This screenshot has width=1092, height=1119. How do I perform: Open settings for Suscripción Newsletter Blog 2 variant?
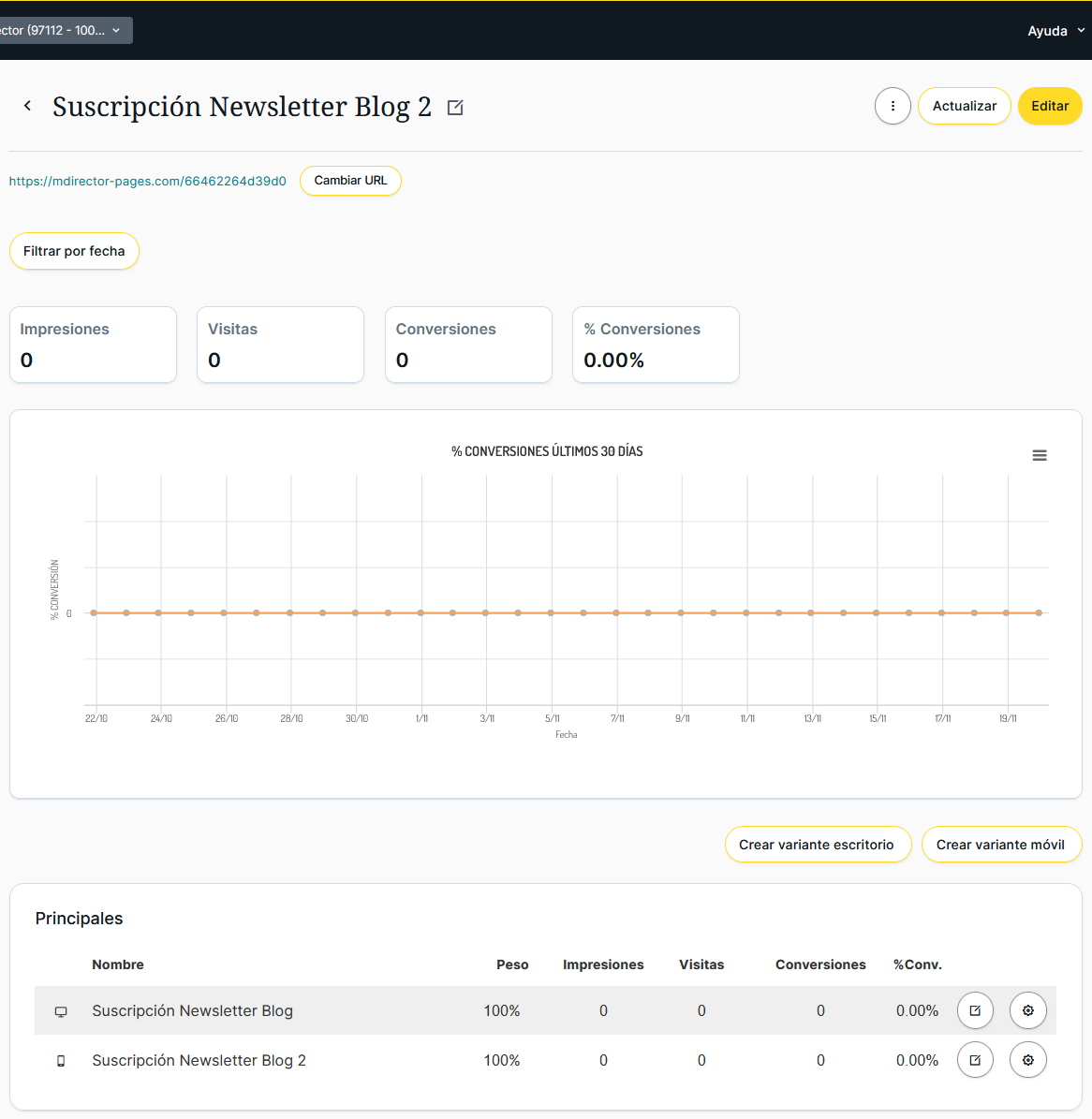(1027, 1060)
